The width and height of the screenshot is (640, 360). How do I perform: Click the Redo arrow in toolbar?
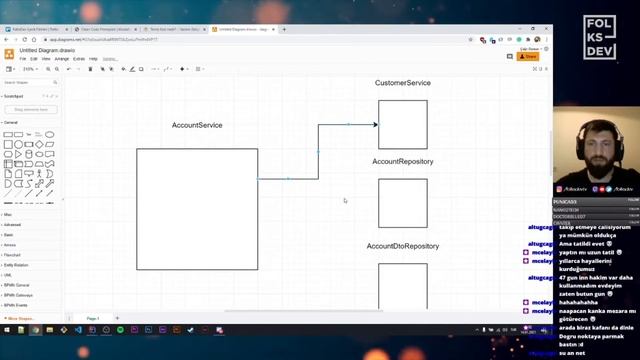click(x=78, y=69)
